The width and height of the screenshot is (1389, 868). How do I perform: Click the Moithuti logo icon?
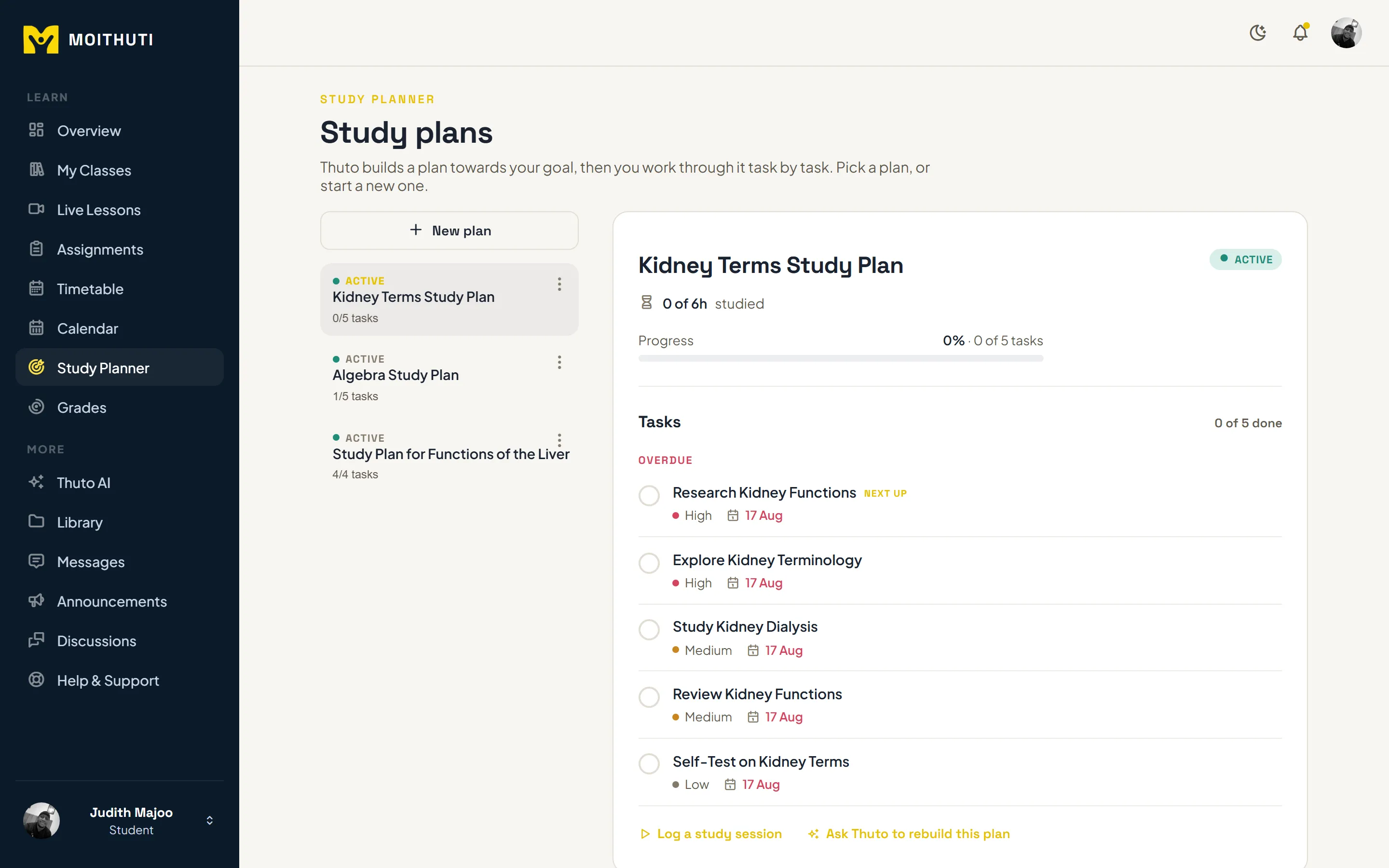[41, 39]
